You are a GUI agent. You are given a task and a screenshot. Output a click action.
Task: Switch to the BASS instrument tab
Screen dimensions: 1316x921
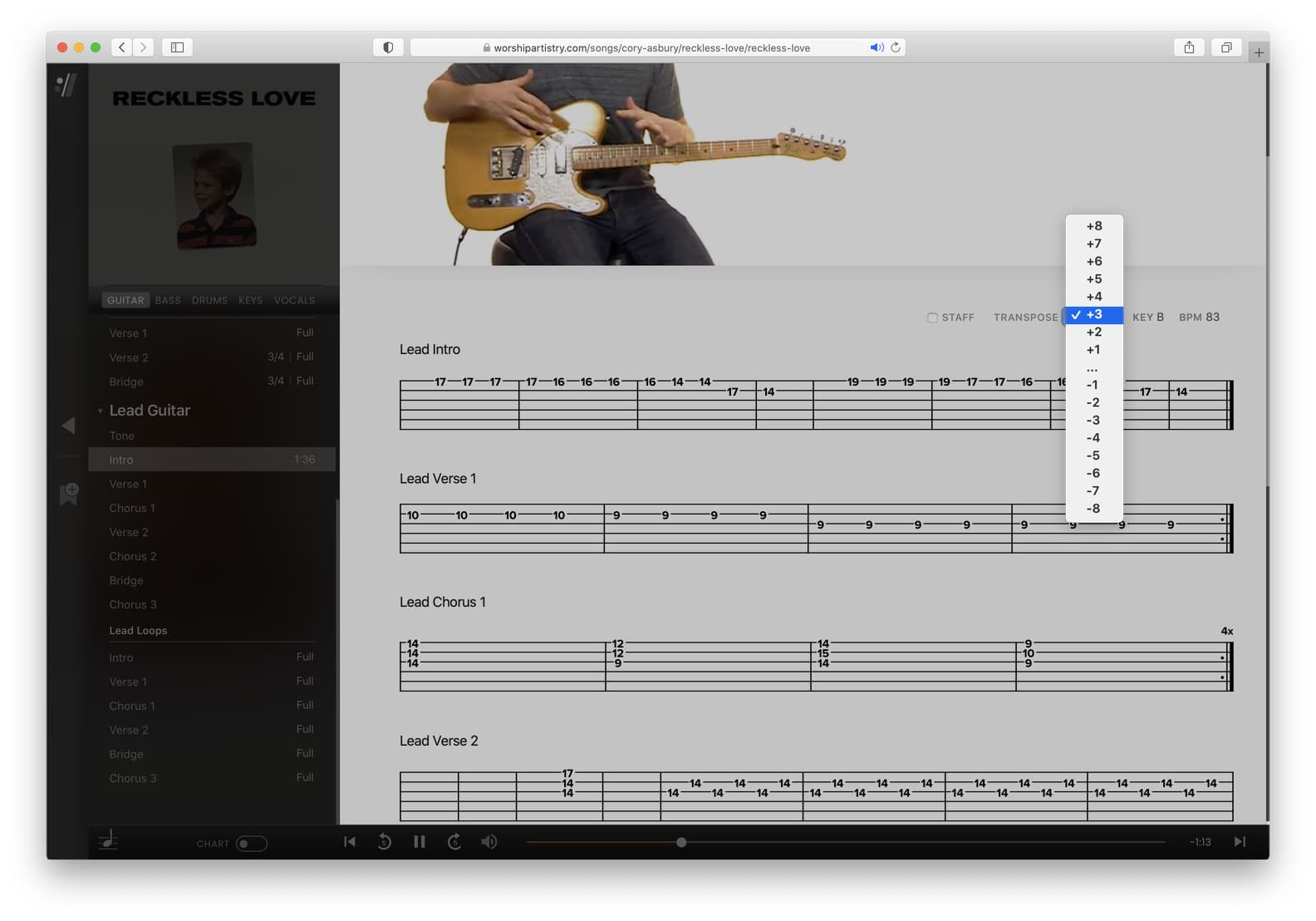168,300
